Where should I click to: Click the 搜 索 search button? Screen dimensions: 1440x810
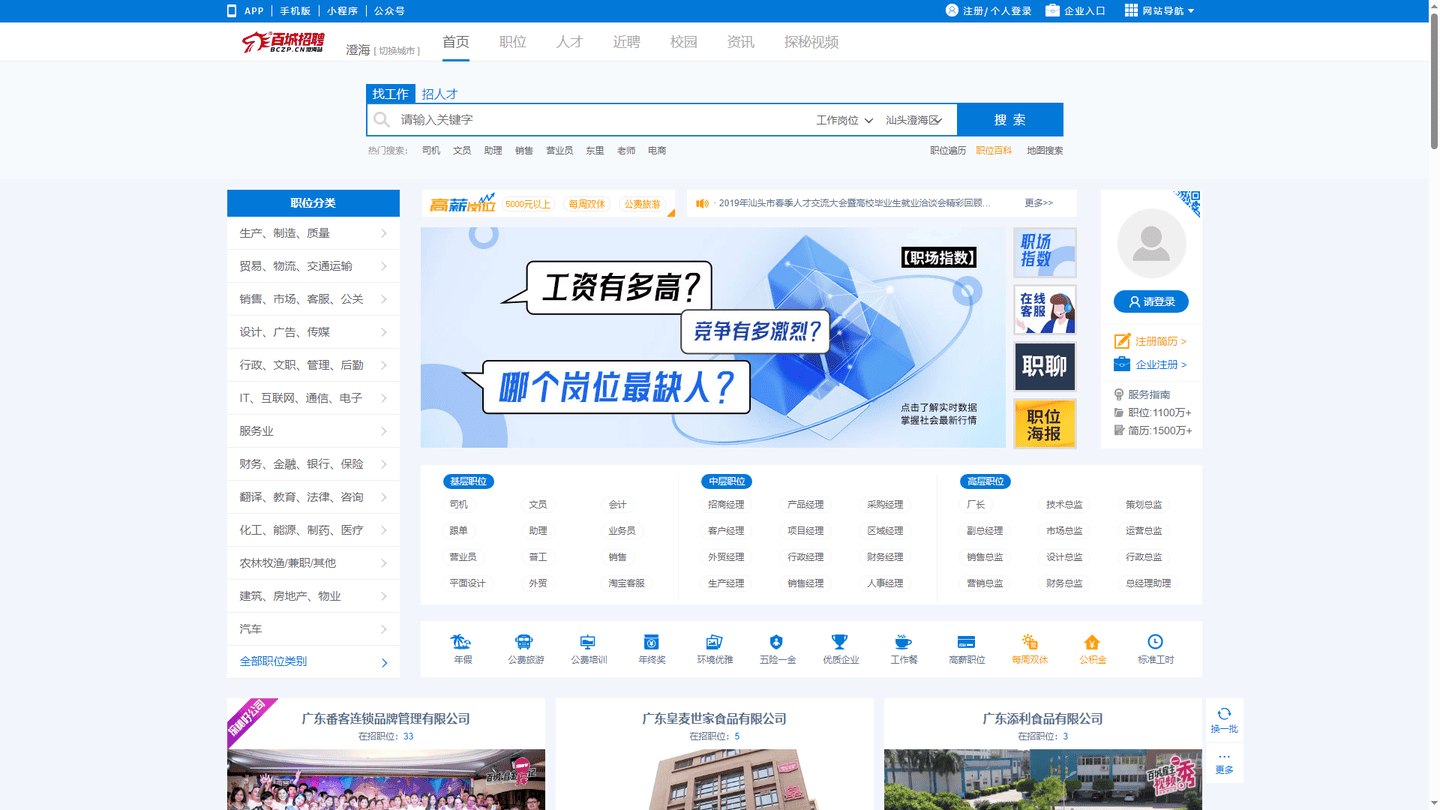pos(1010,120)
